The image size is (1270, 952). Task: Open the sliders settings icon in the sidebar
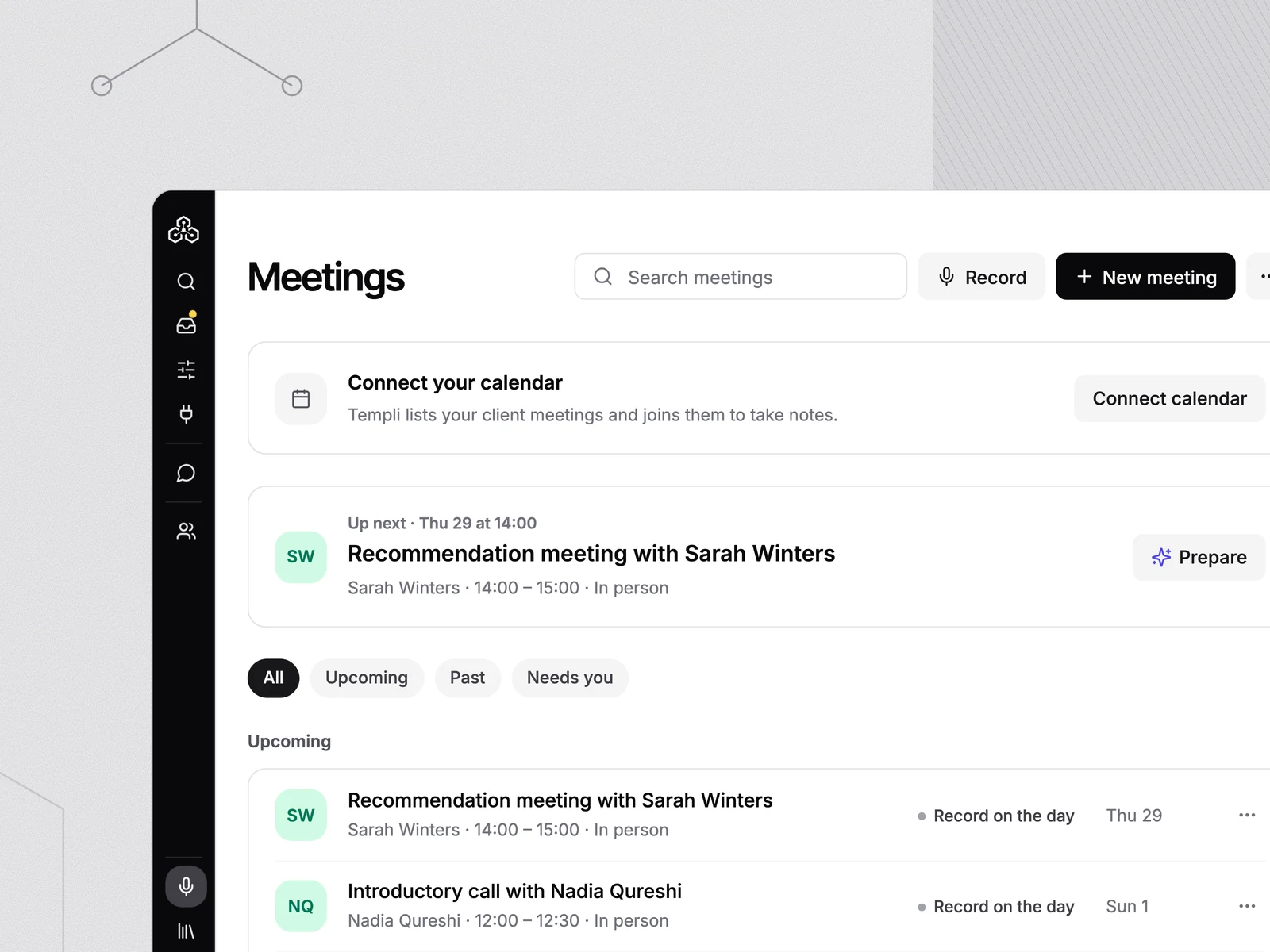tap(186, 370)
